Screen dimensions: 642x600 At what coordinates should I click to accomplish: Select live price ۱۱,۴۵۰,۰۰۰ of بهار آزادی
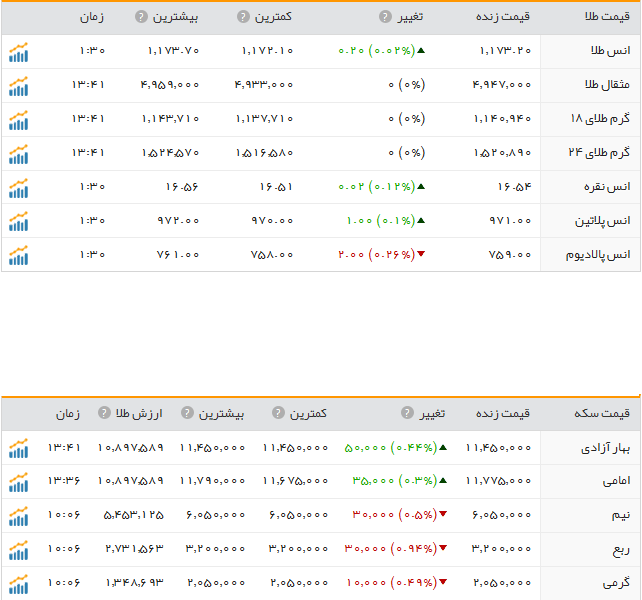(498, 448)
